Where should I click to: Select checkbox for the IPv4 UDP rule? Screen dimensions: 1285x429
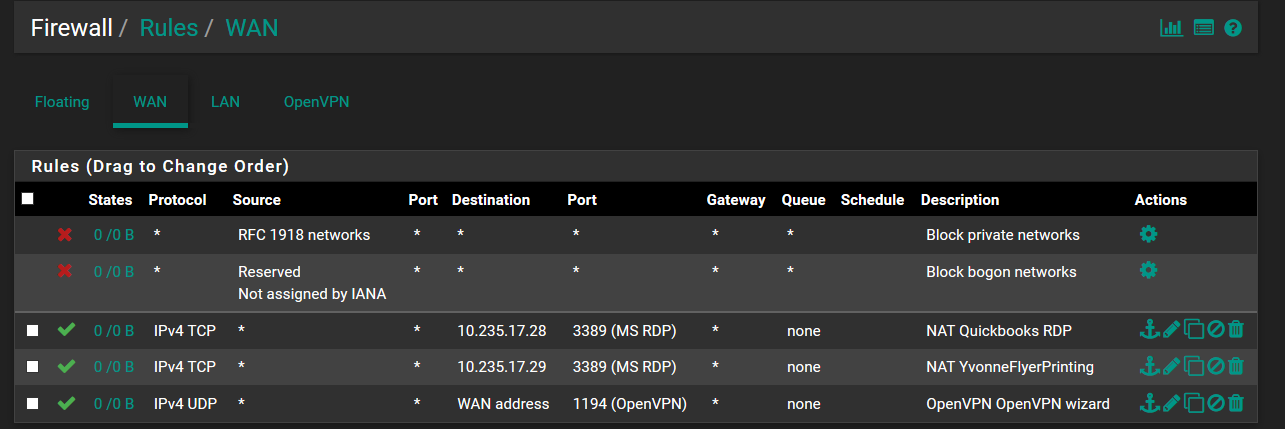tap(33, 404)
